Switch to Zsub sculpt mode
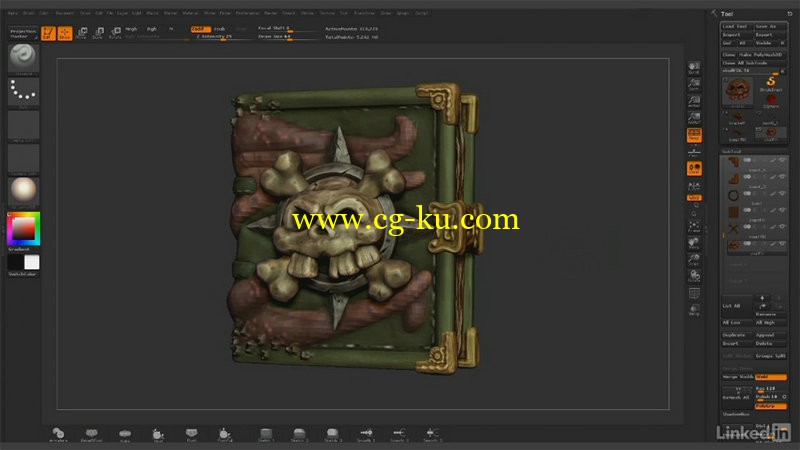The image size is (800, 450). click(219, 29)
